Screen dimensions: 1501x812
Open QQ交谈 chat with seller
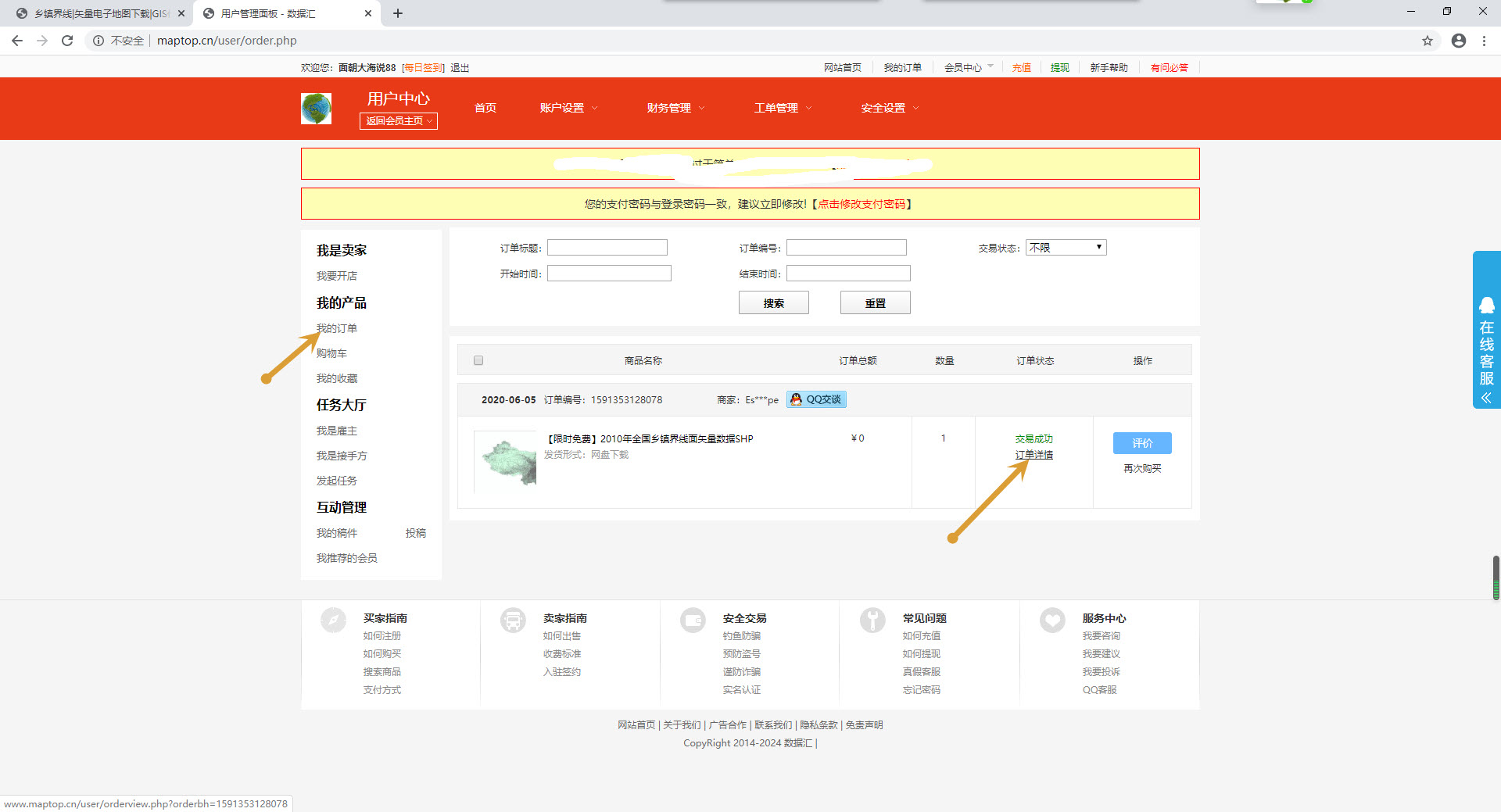coord(816,399)
